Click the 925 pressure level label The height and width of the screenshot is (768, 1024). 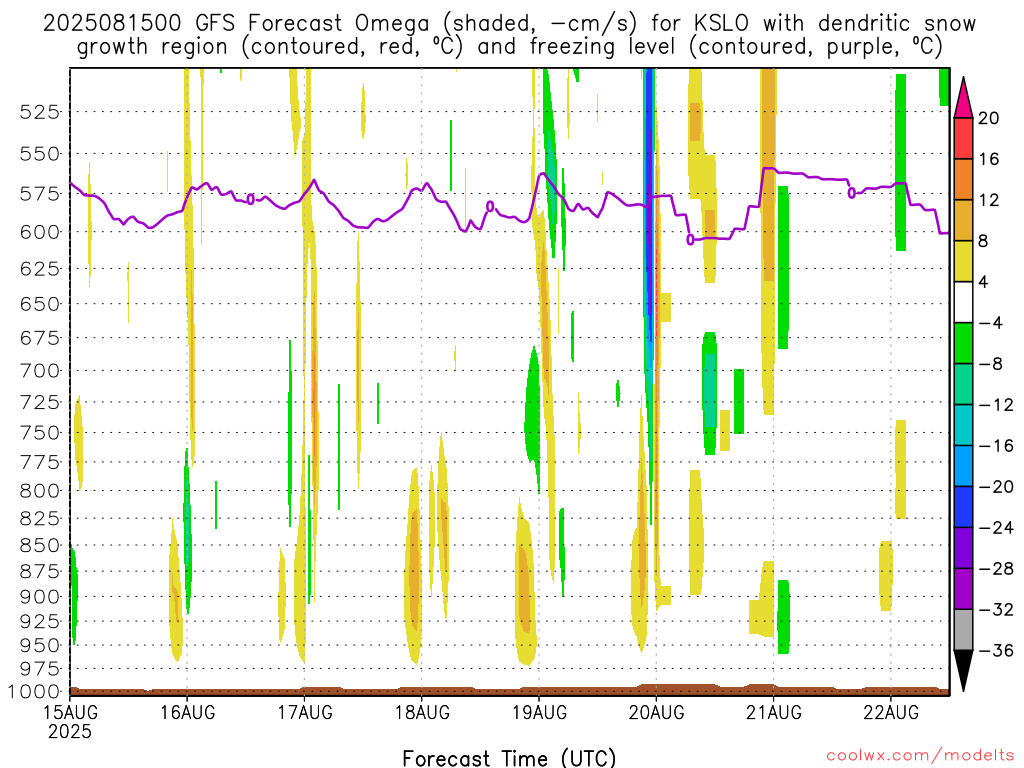[x=39, y=621]
